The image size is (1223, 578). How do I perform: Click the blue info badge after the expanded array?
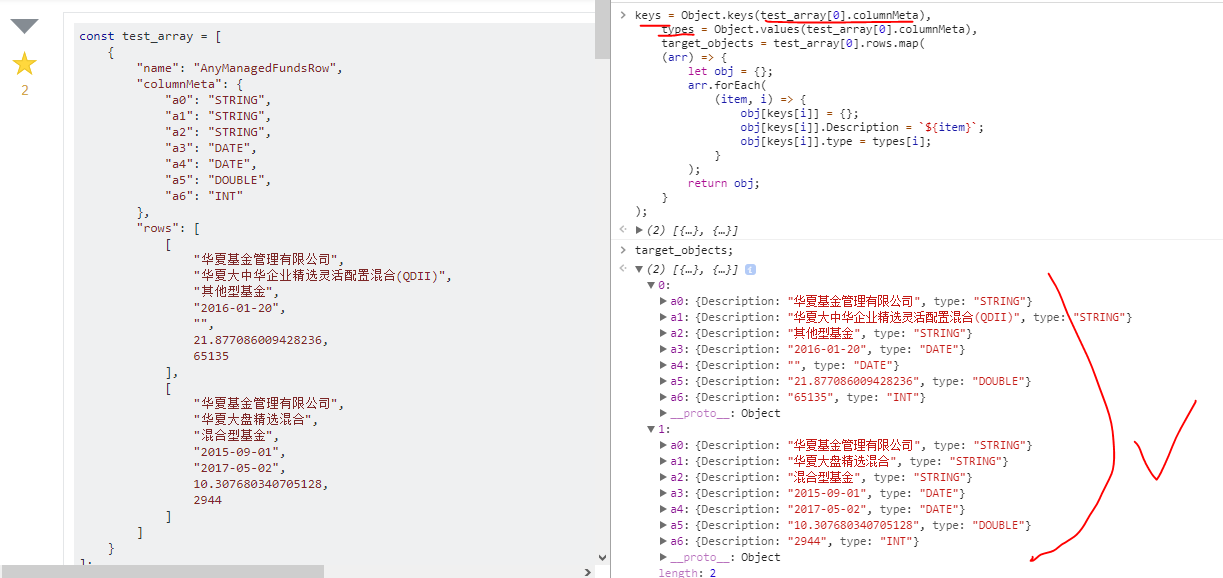[x=750, y=270]
